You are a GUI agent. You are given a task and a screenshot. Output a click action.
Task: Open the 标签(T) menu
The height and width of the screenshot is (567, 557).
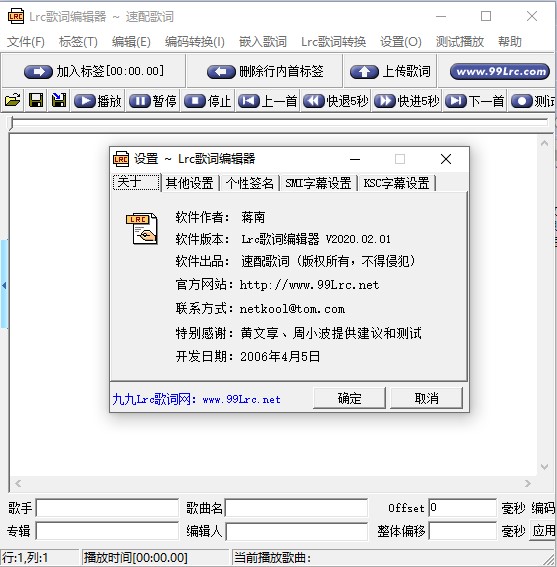coord(78,42)
